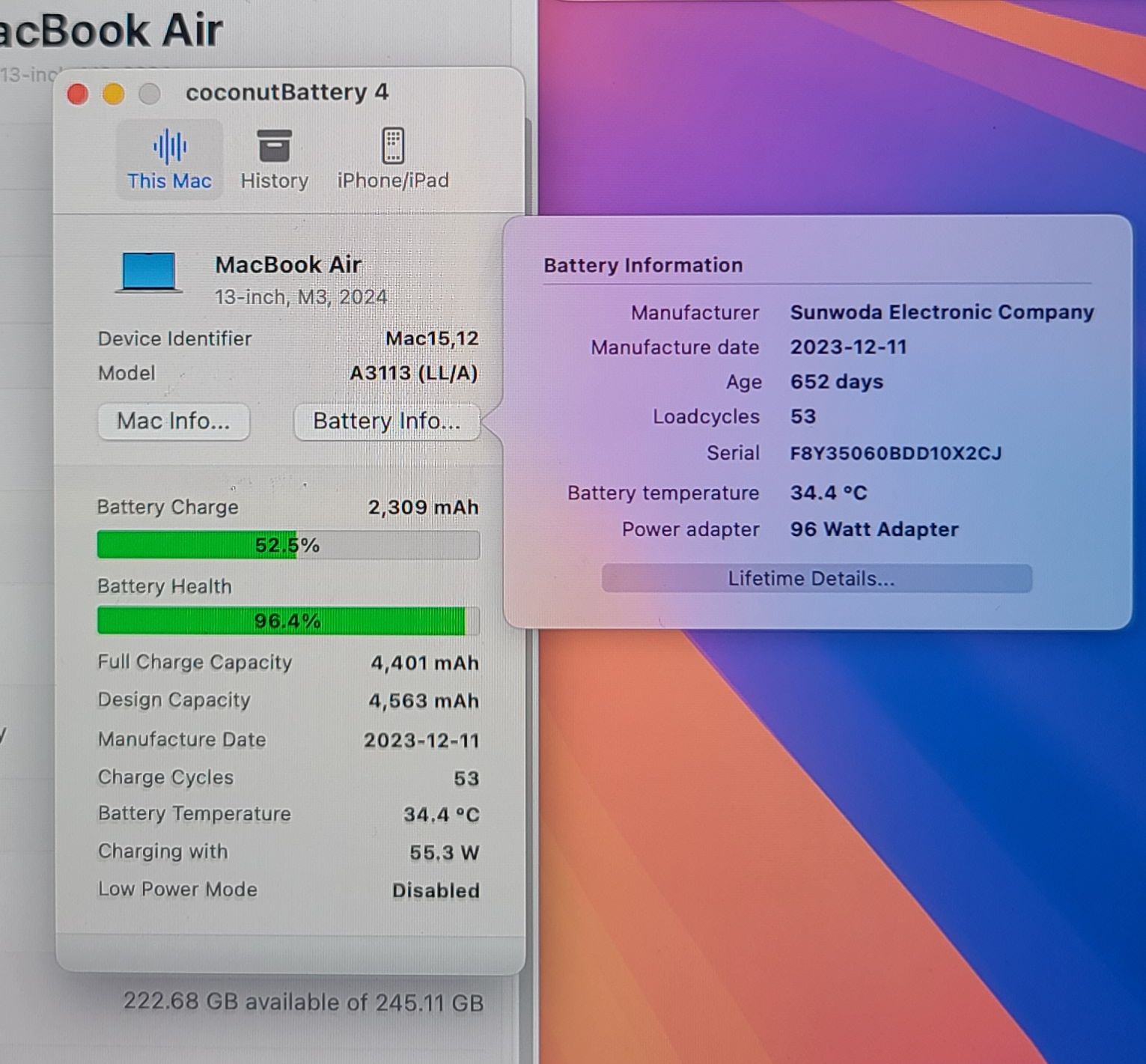1146x1064 pixels.
Task: Click the Battery Info... button
Action: click(x=386, y=422)
